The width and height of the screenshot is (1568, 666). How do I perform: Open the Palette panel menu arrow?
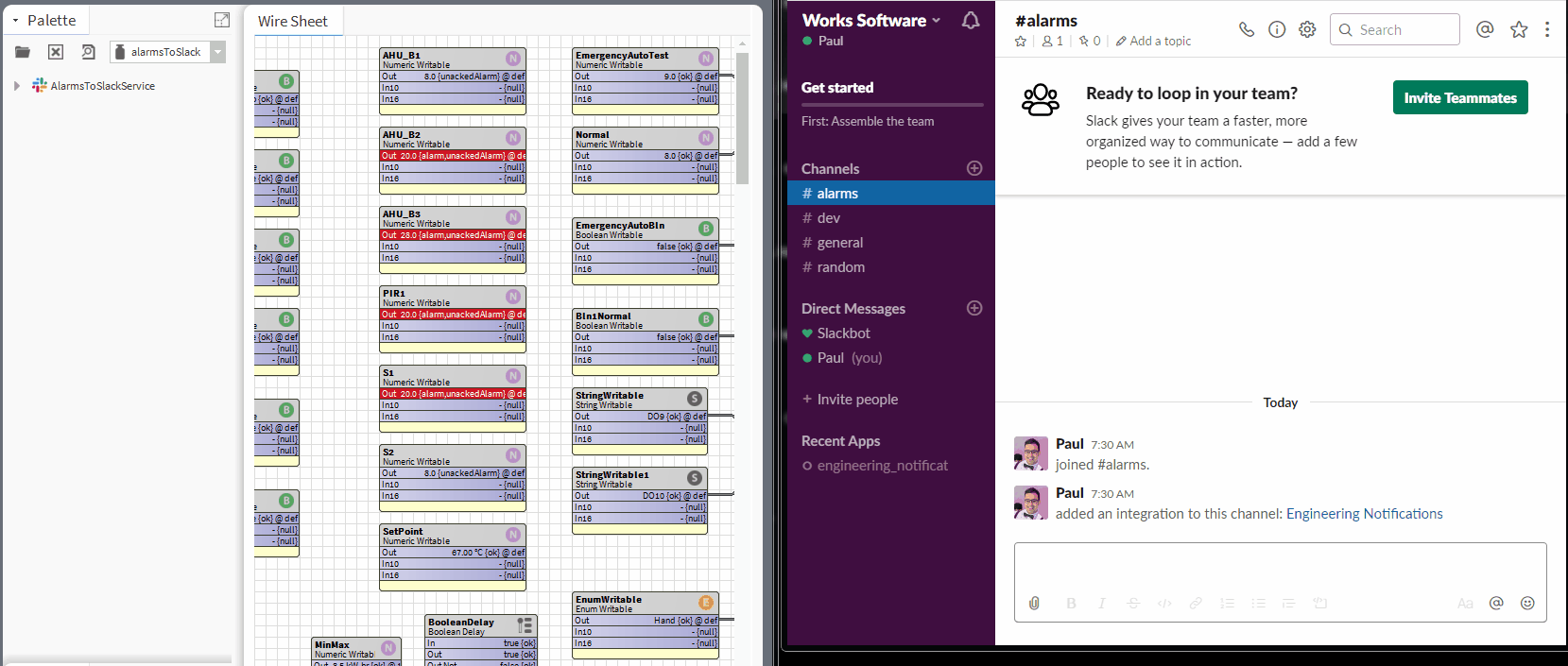(15, 20)
